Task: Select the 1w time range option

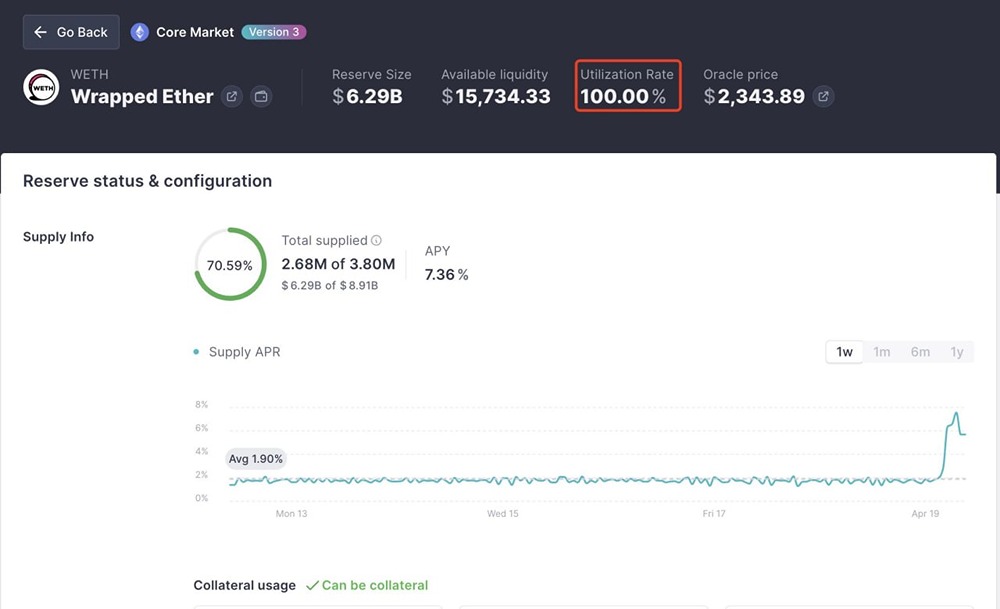Action: pos(843,352)
